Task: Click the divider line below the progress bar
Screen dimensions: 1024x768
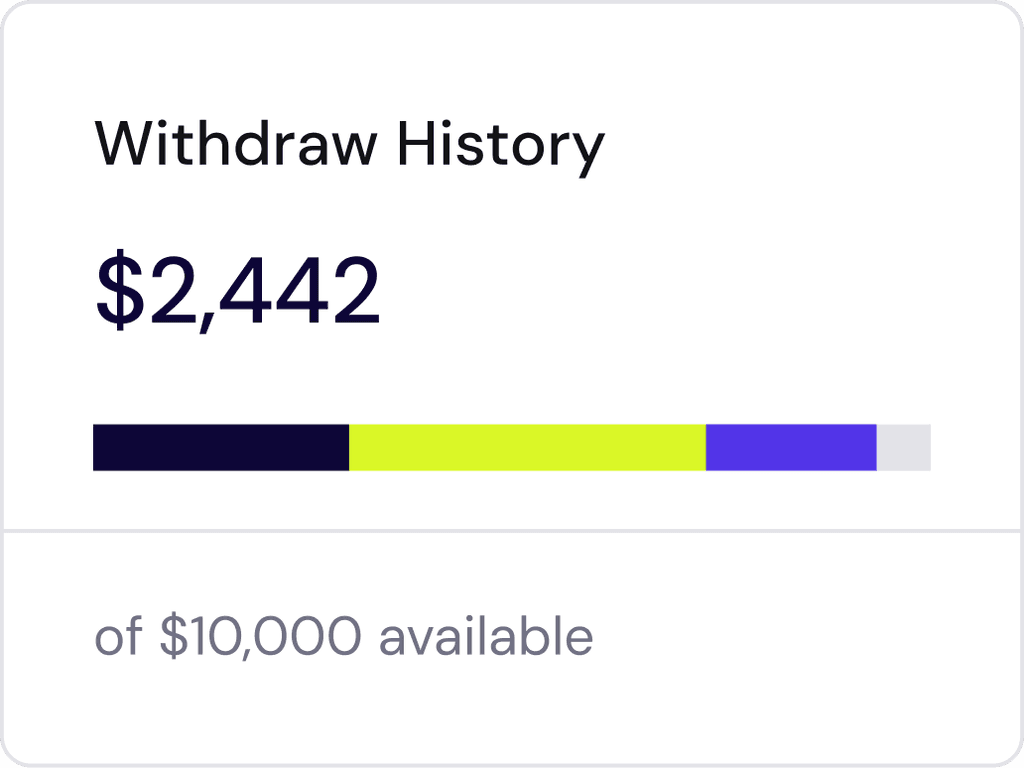Action: pyautogui.click(x=512, y=531)
